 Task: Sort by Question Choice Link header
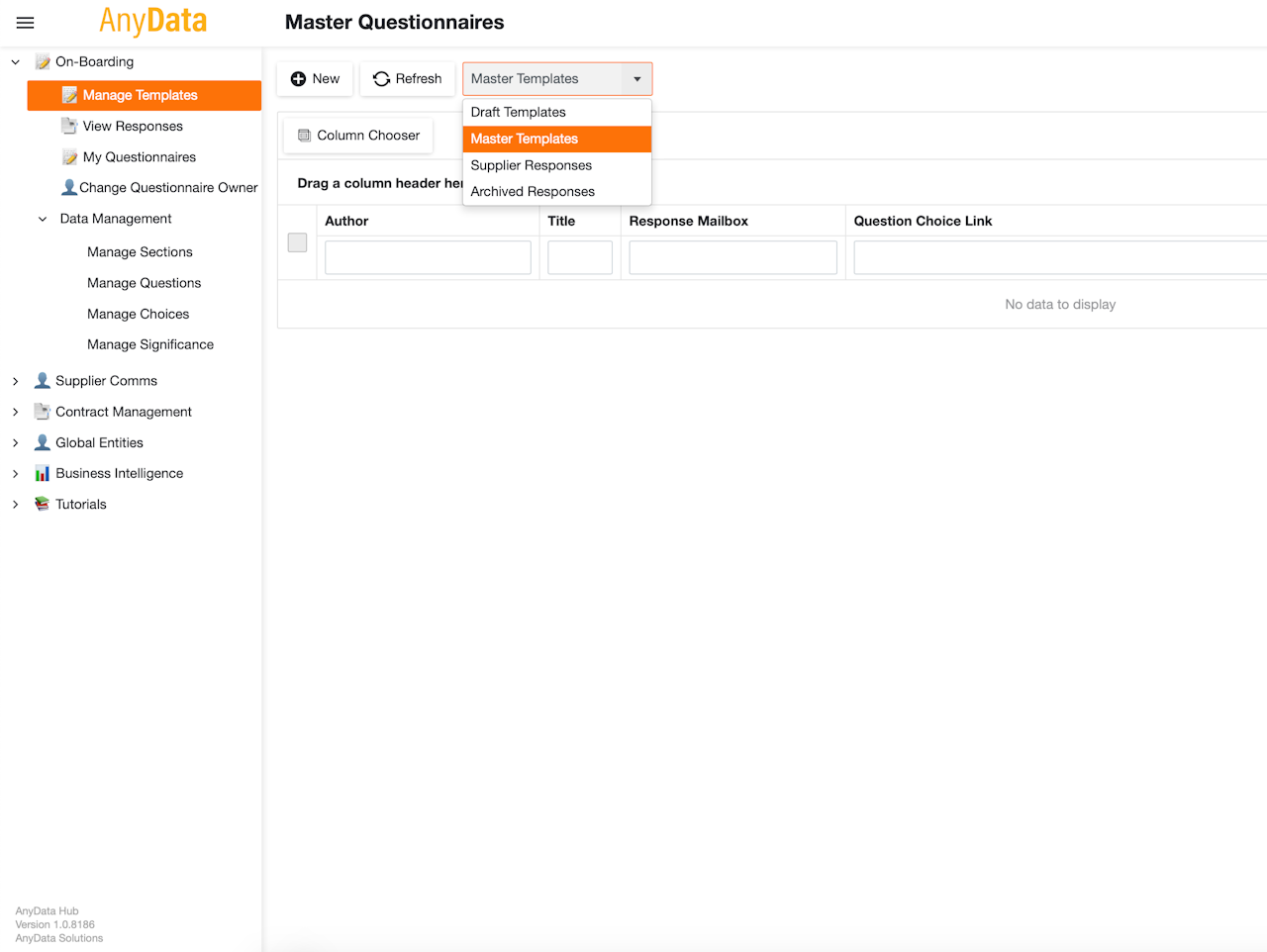(923, 221)
